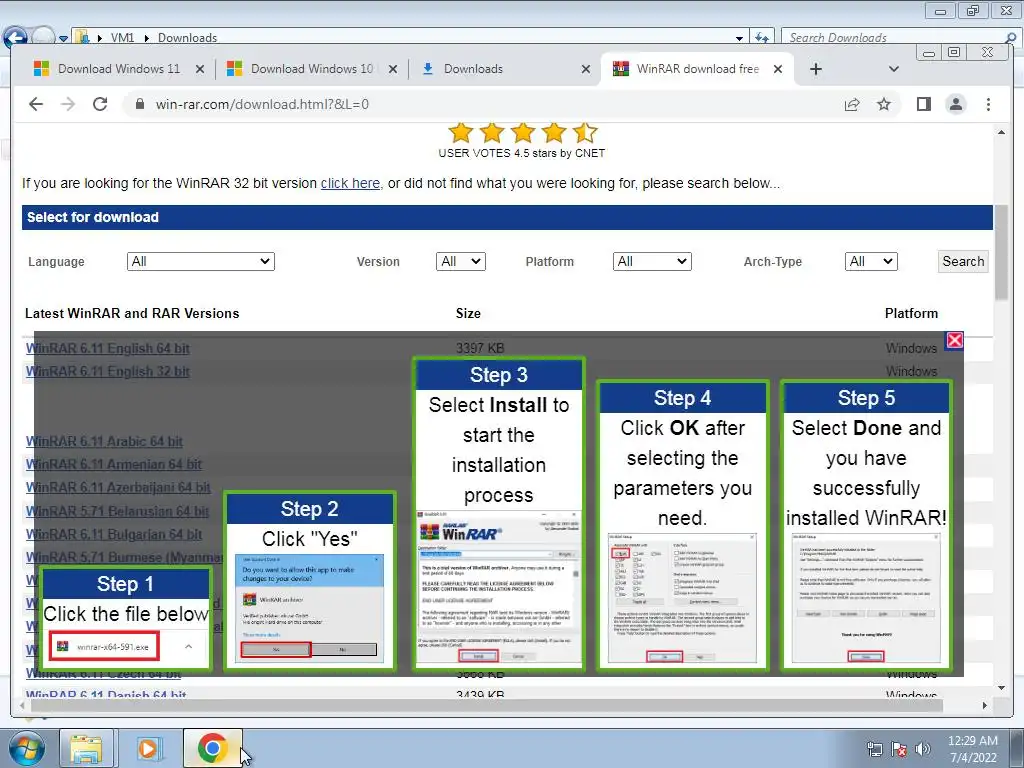The height and width of the screenshot is (768, 1024).
Task: Click the network tray icon
Action: click(874, 749)
